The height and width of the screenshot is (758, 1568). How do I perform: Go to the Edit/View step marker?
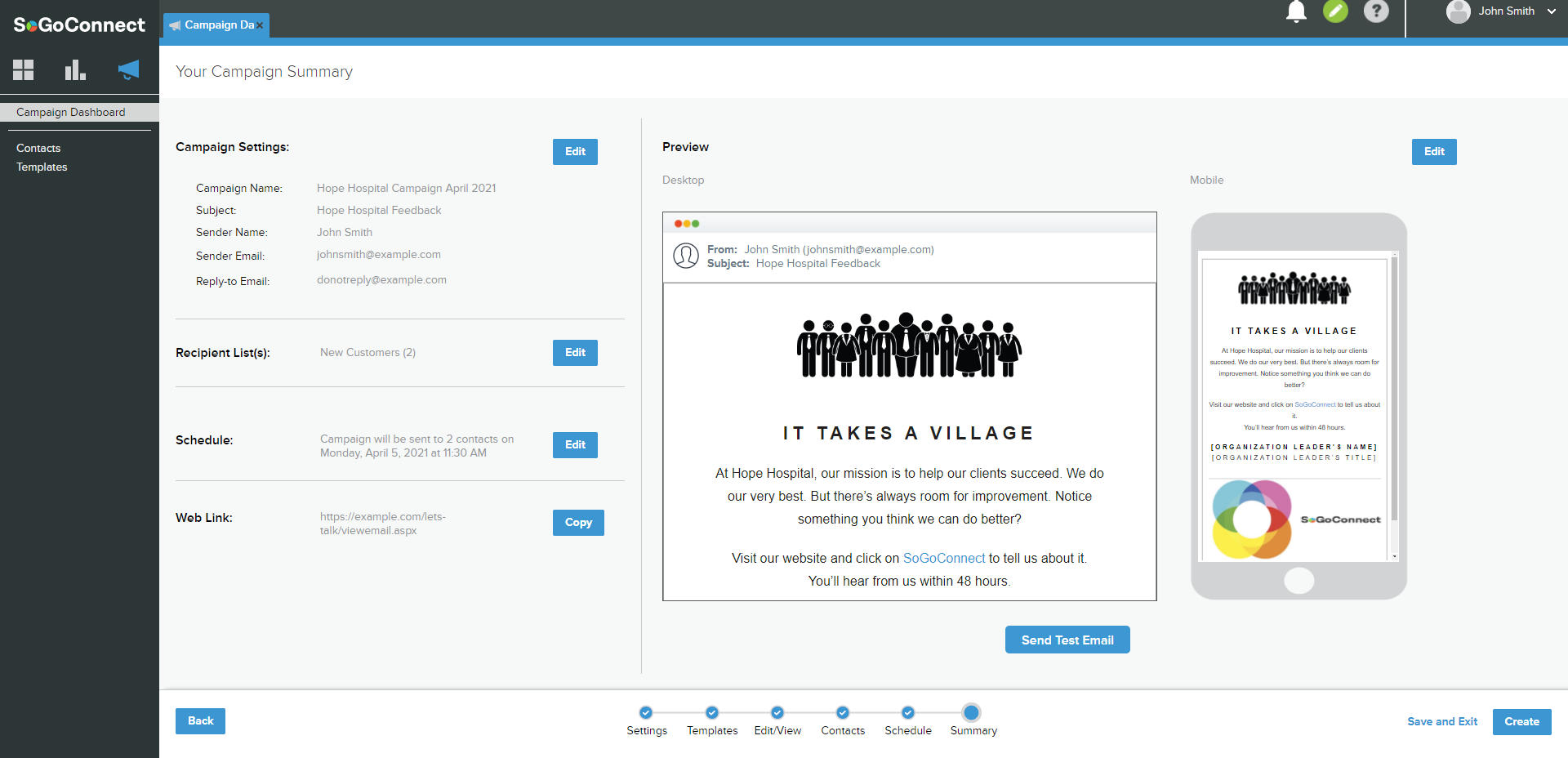tap(777, 712)
